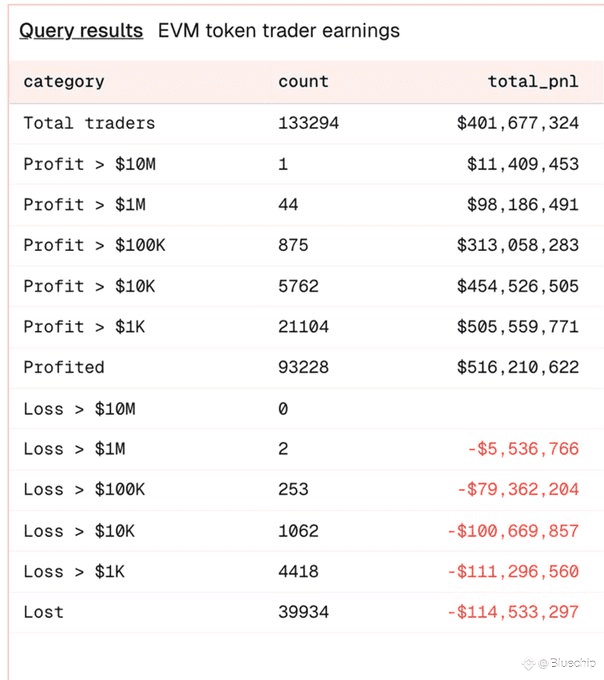Sort by the total_pnl column header

tap(533, 82)
